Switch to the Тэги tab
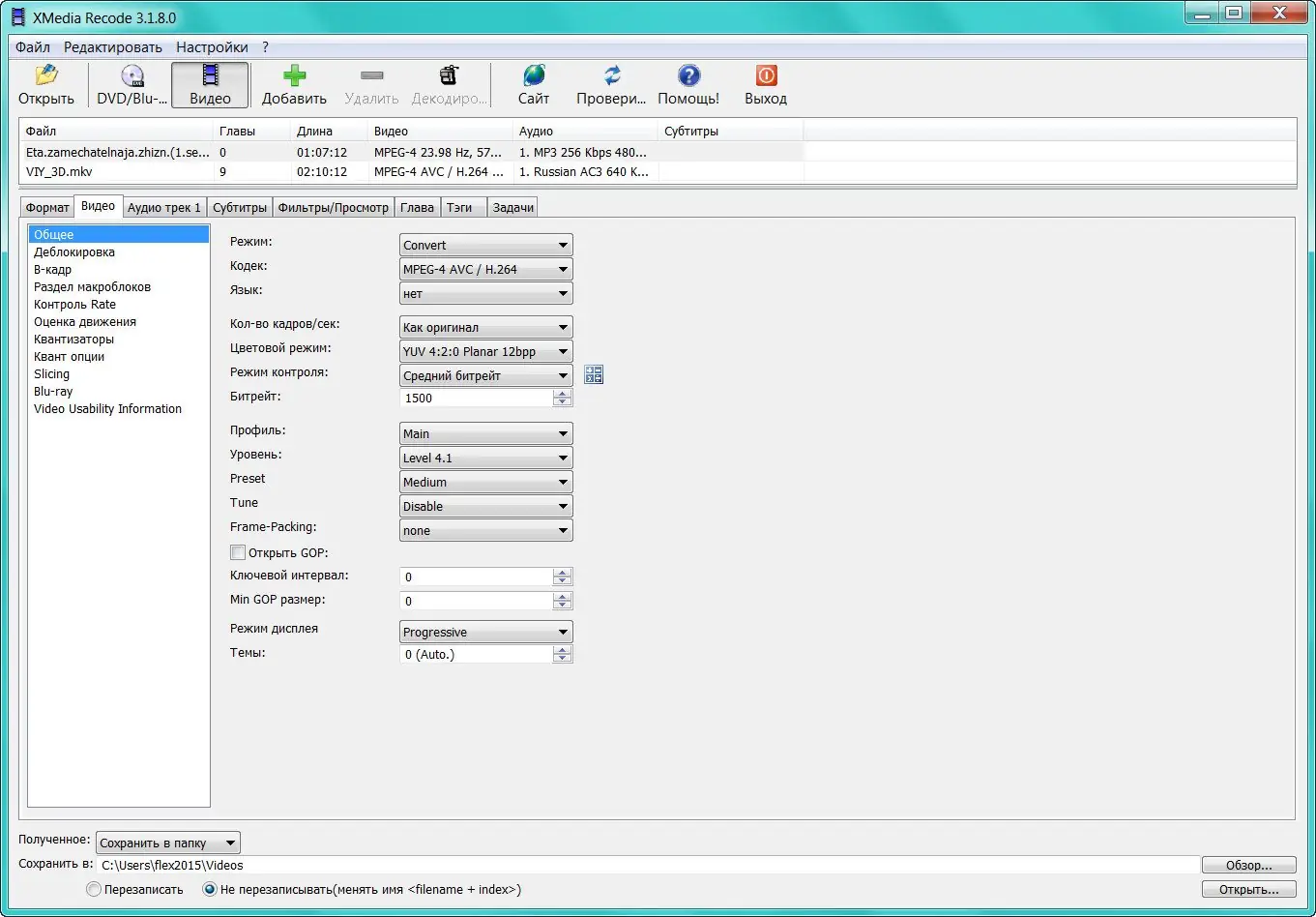Image resolution: width=1316 pixels, height=917 pixels. pyautogui.click(x=463, y=207)
